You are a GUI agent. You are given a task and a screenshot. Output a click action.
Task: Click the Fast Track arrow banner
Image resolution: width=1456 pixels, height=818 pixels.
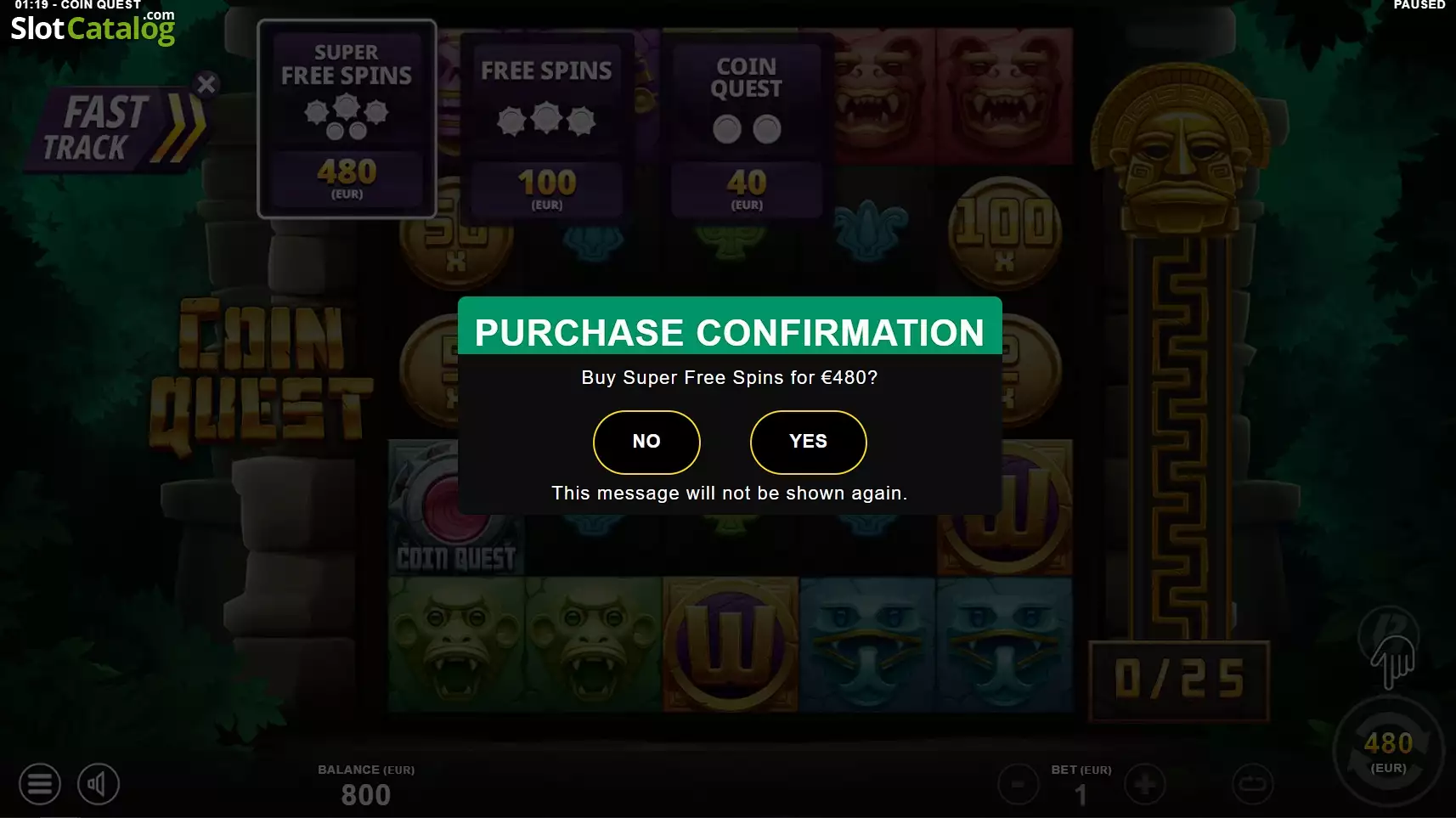point(119,127)
